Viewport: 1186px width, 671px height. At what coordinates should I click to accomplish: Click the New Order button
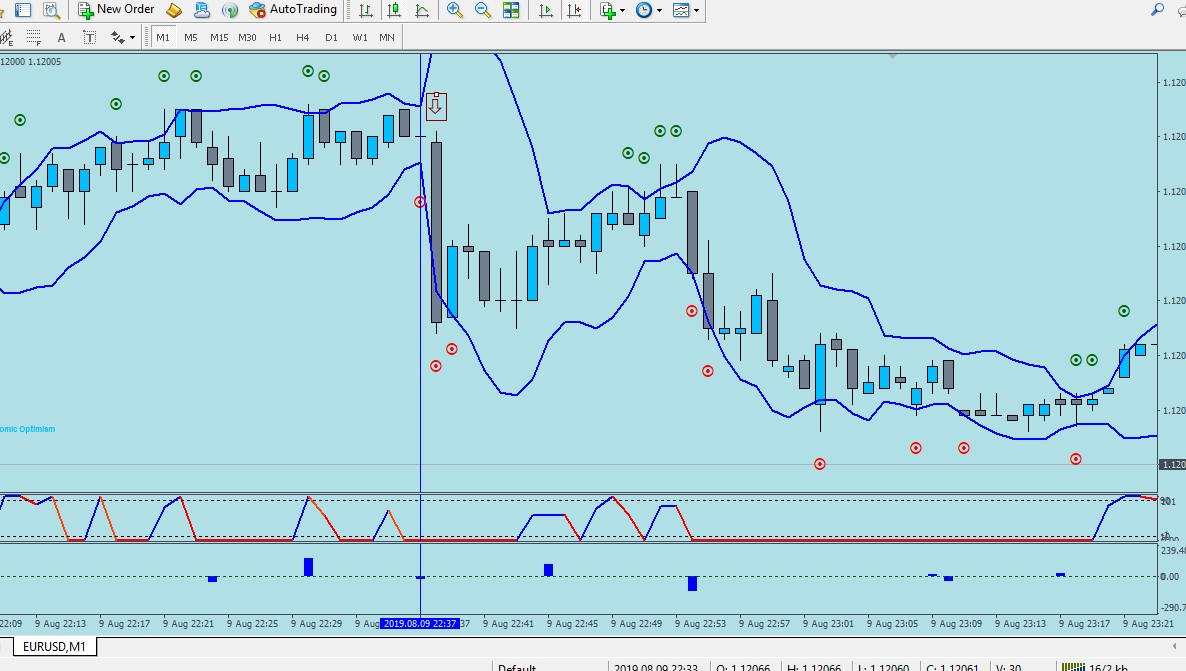(116, 9)
